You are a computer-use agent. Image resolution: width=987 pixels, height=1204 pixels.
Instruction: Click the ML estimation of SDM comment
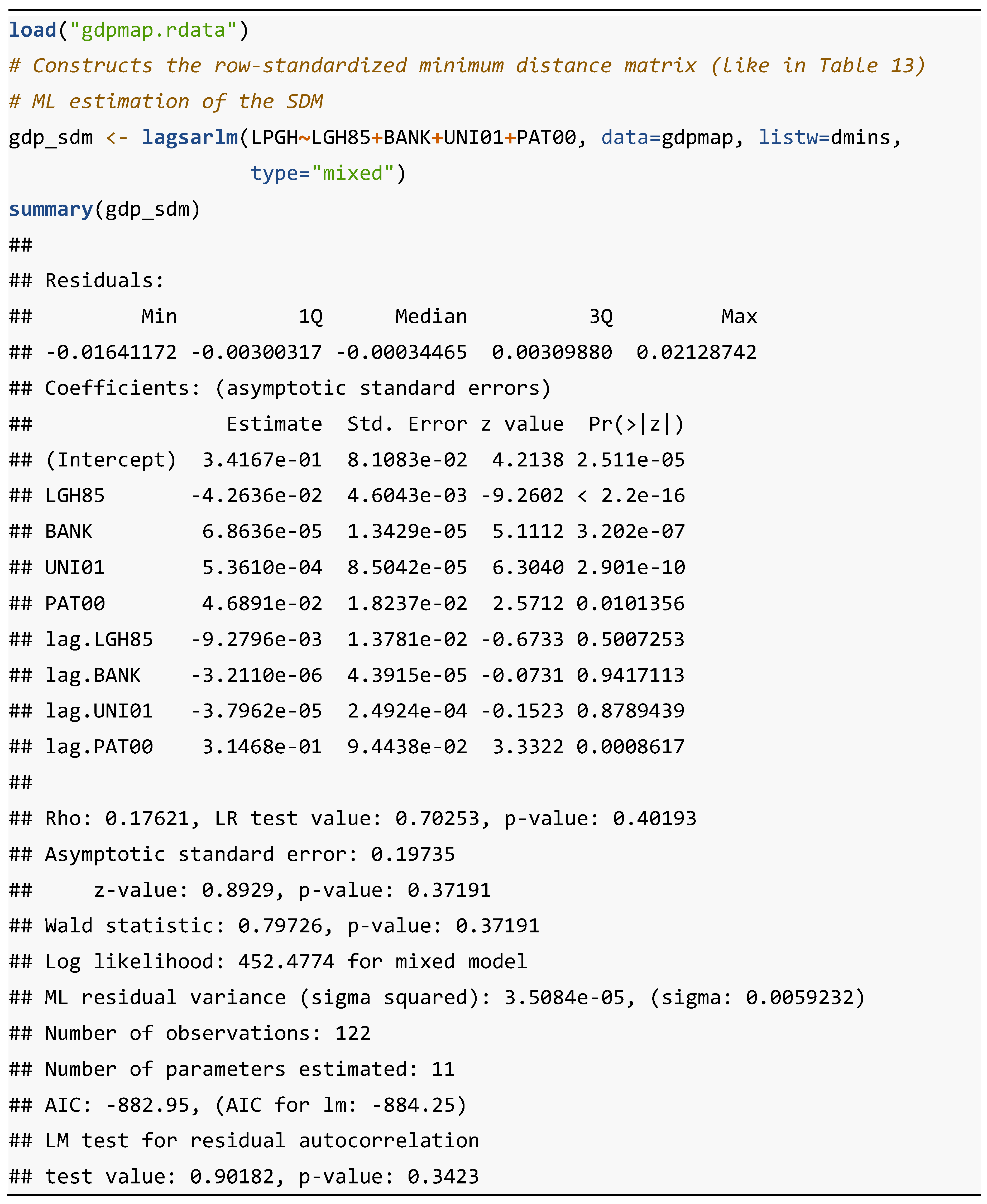[x=166, y=102]
